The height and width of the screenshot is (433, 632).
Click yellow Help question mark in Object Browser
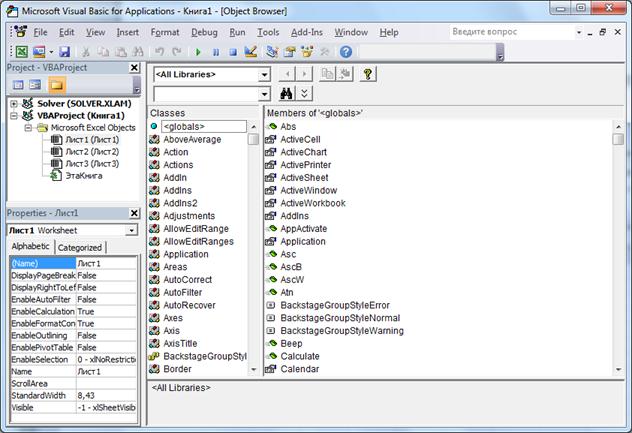tap(368, 74)
